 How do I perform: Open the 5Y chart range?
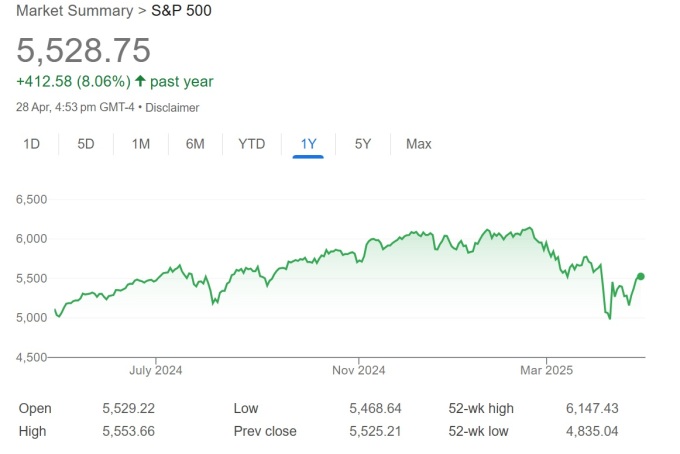click(363, 144)
